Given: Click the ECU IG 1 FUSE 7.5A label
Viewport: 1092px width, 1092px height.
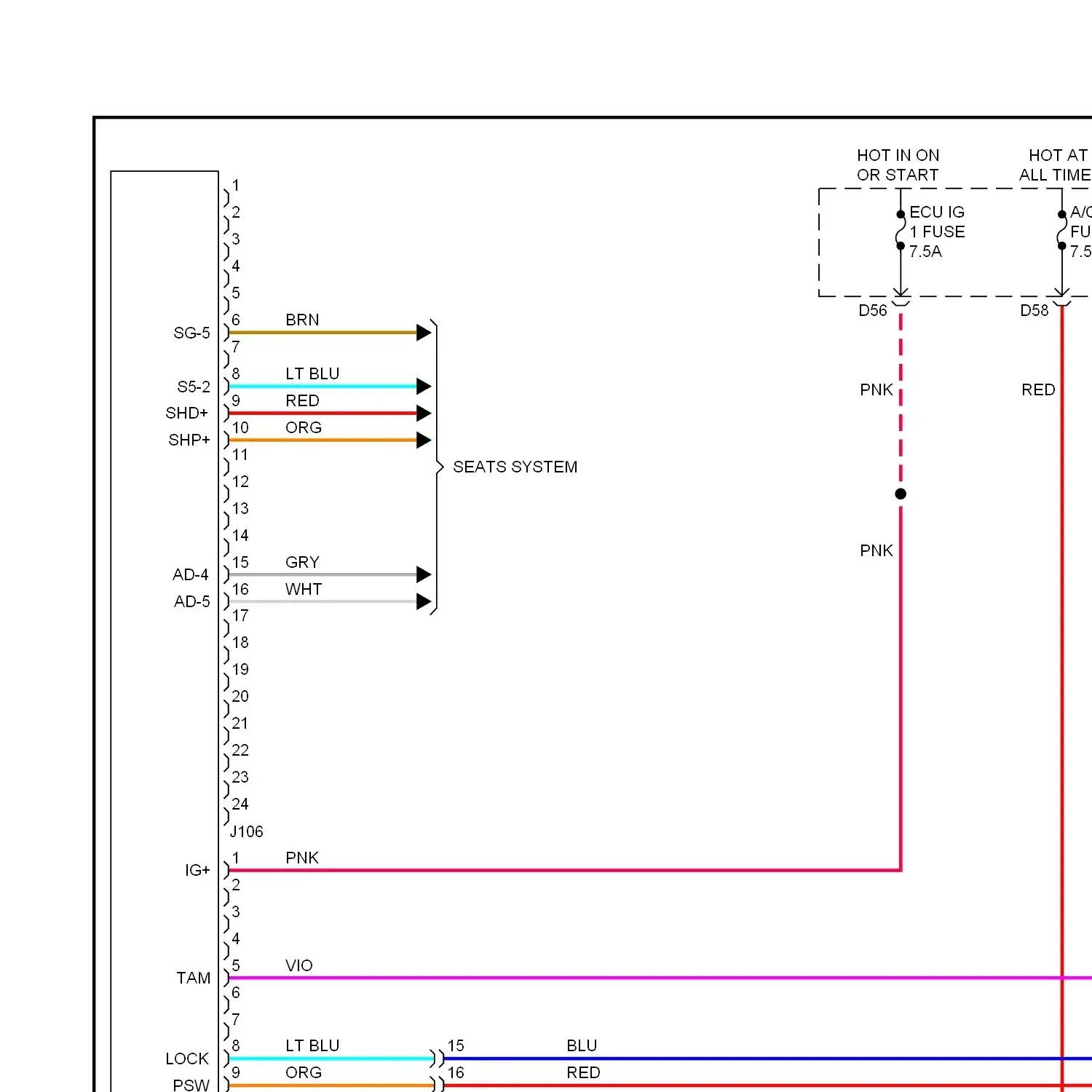Looking at the screenshot, I should tap(937, 232).
